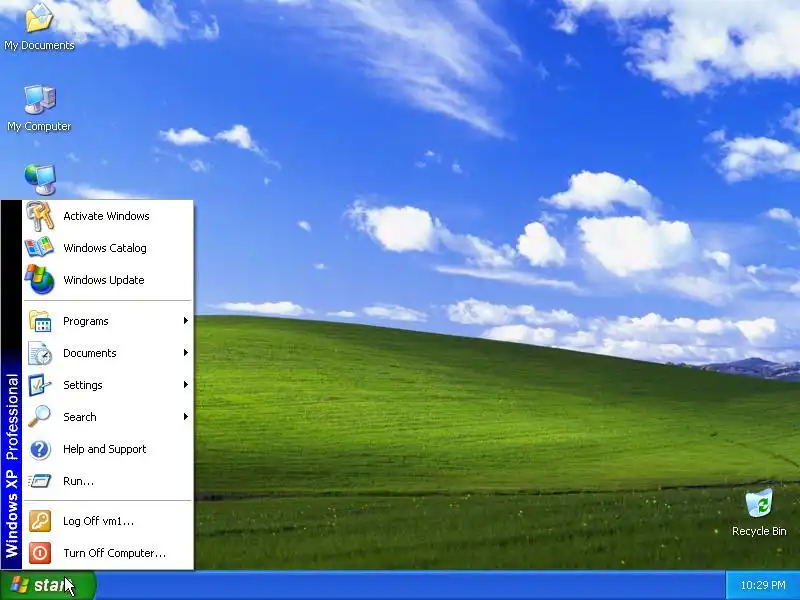The width and height of the screenshot is (800, 600).
Task: Select Log Off vm1... entry
Action: point(108,521)
